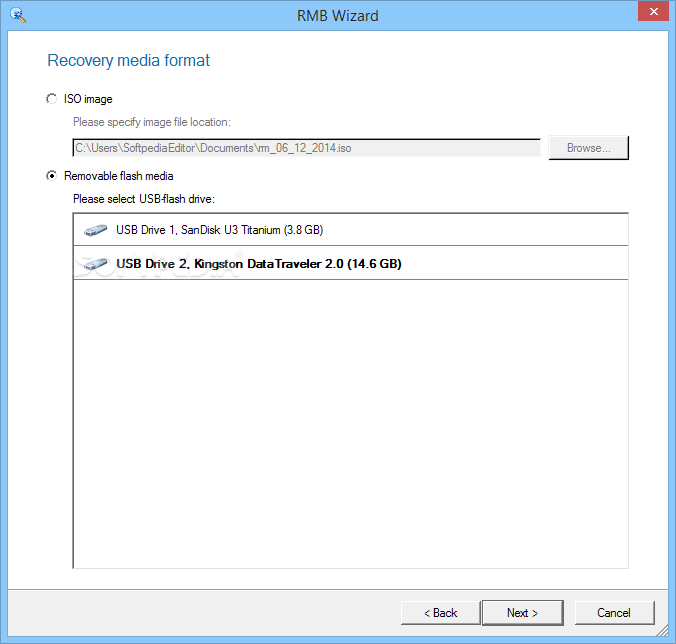
Task: Click the resize grip at window corner
Action: [x=663, y=631]
